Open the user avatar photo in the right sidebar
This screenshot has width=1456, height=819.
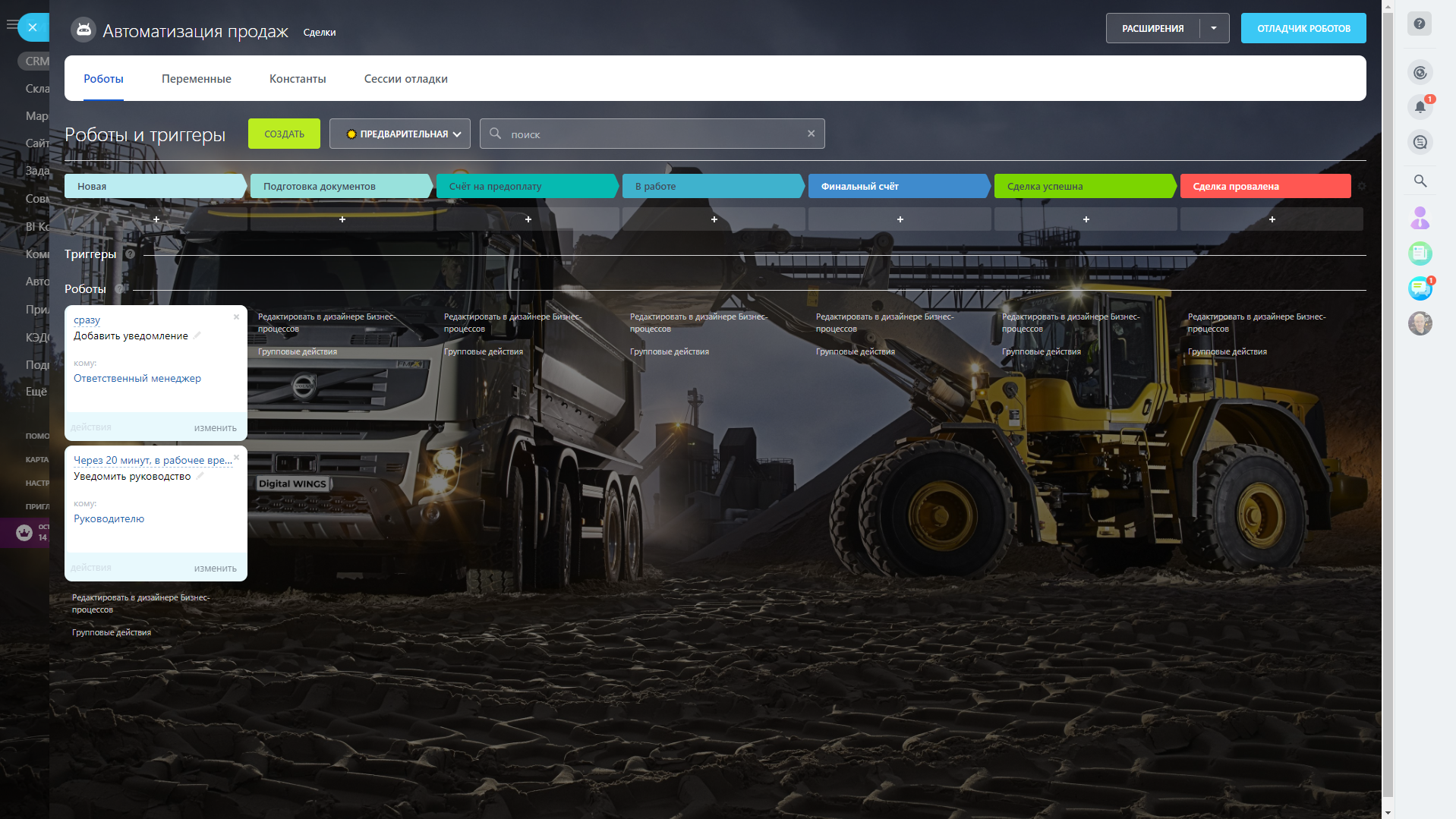1420,323
